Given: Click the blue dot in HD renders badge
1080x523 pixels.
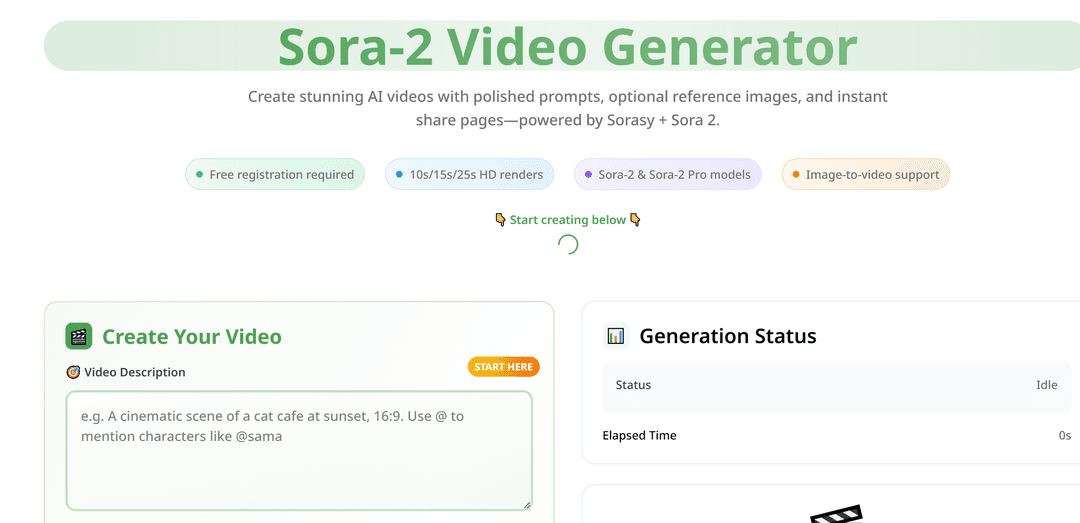Looking at the screenshot, I should click(x=400, y=175).
